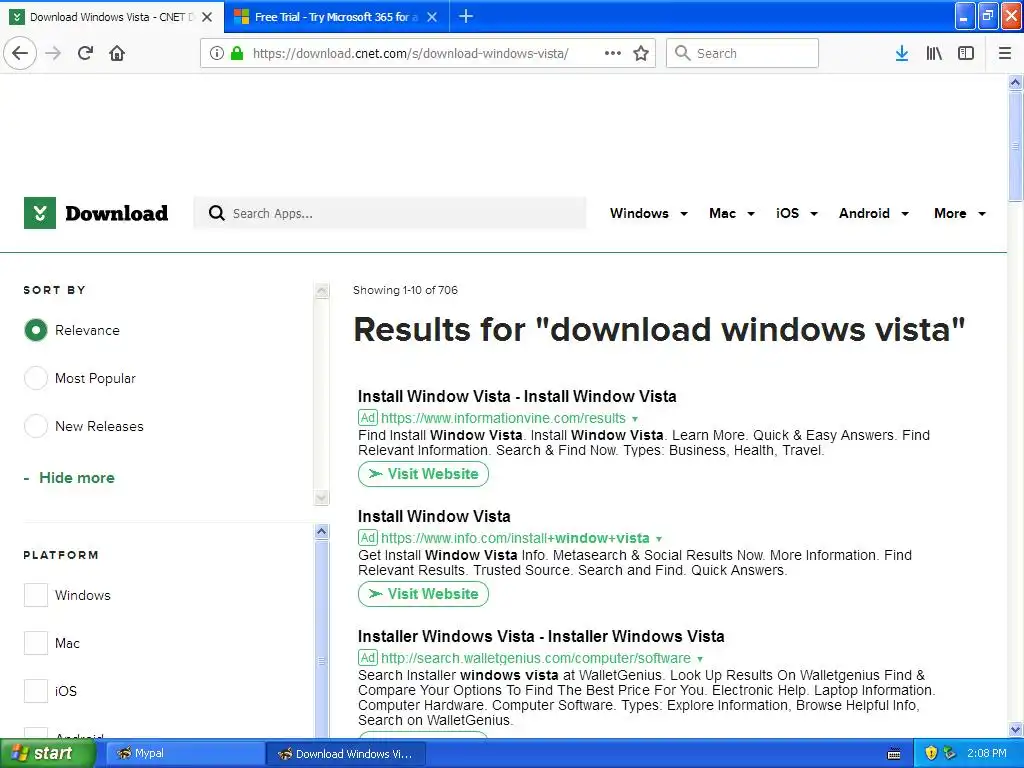Bookmark this page with the star
This screenshot has height=768, width=1024.
coord(641,53)
